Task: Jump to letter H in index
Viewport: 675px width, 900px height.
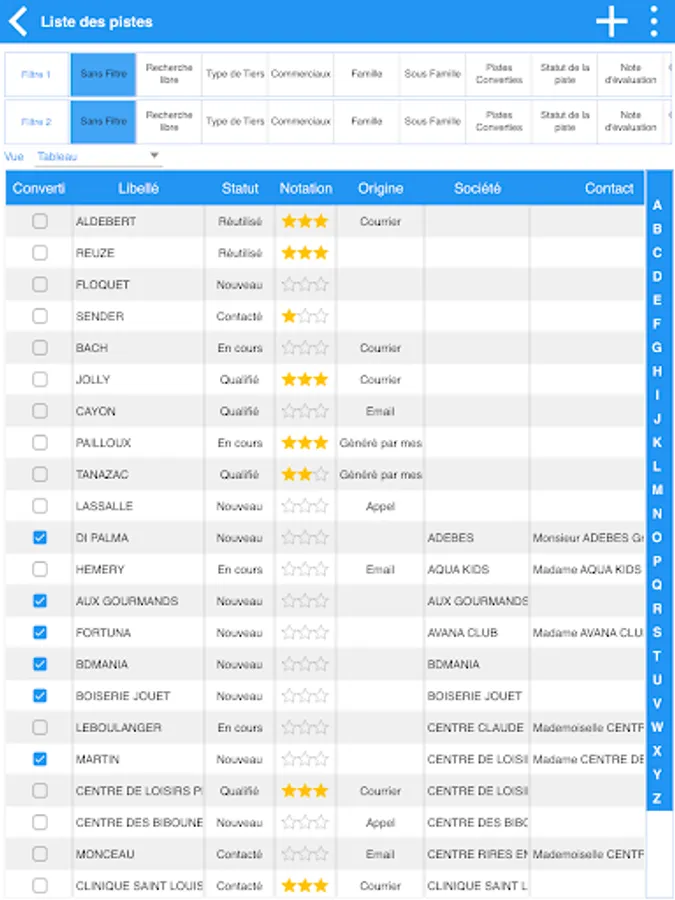Action: coord(657,371)
